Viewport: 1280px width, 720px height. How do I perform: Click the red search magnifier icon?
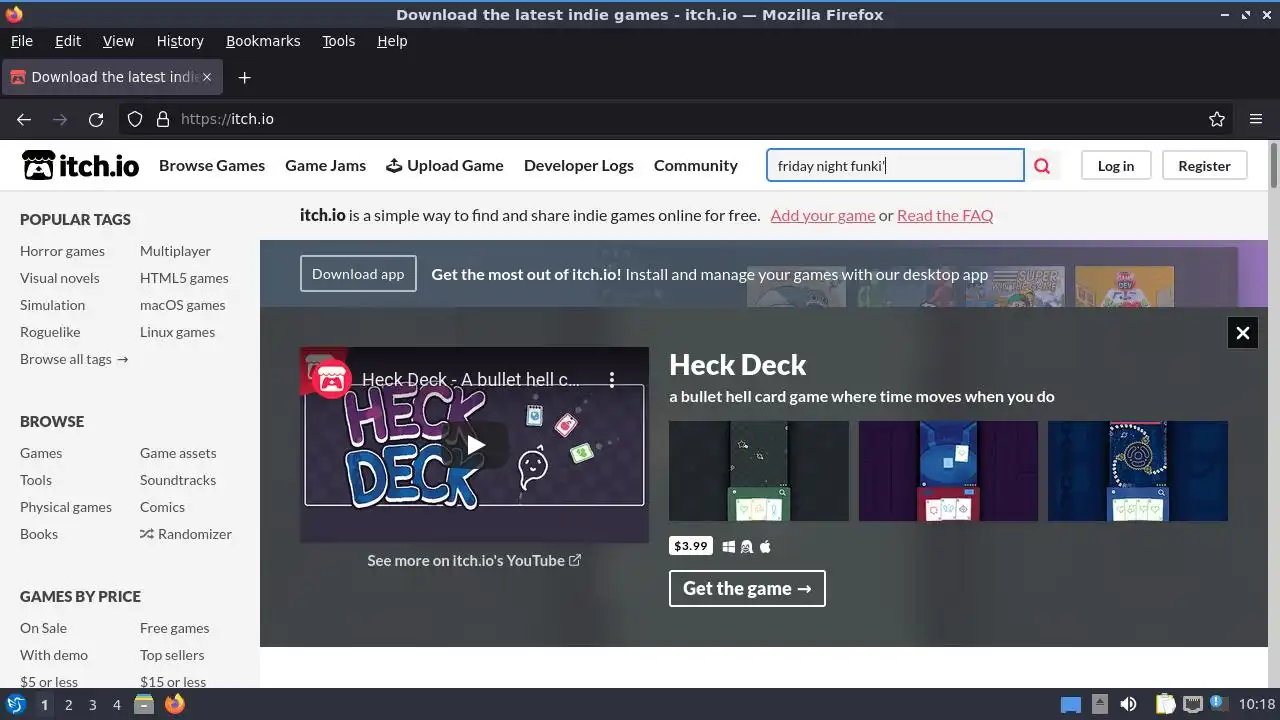point(1042,166)
